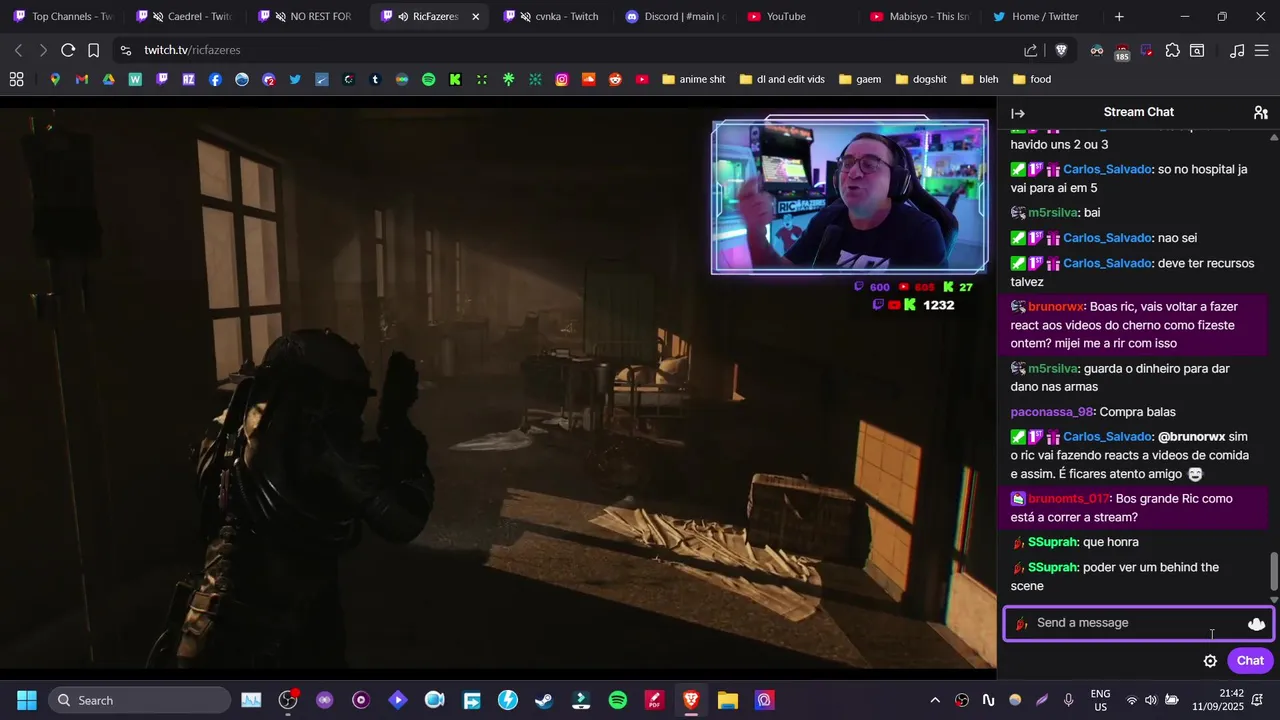Switch to the Caedrel Twitch tab
This screenshot has height=720, width=1280.
[x=185, y=16]
